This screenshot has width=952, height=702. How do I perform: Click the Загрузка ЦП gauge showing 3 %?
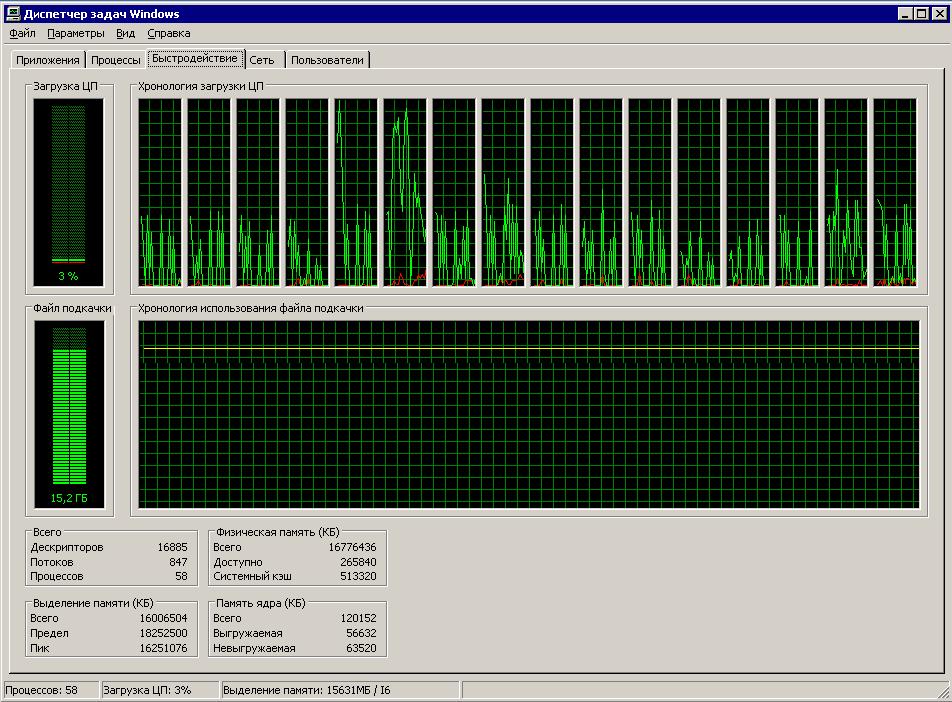pos(69,192)
